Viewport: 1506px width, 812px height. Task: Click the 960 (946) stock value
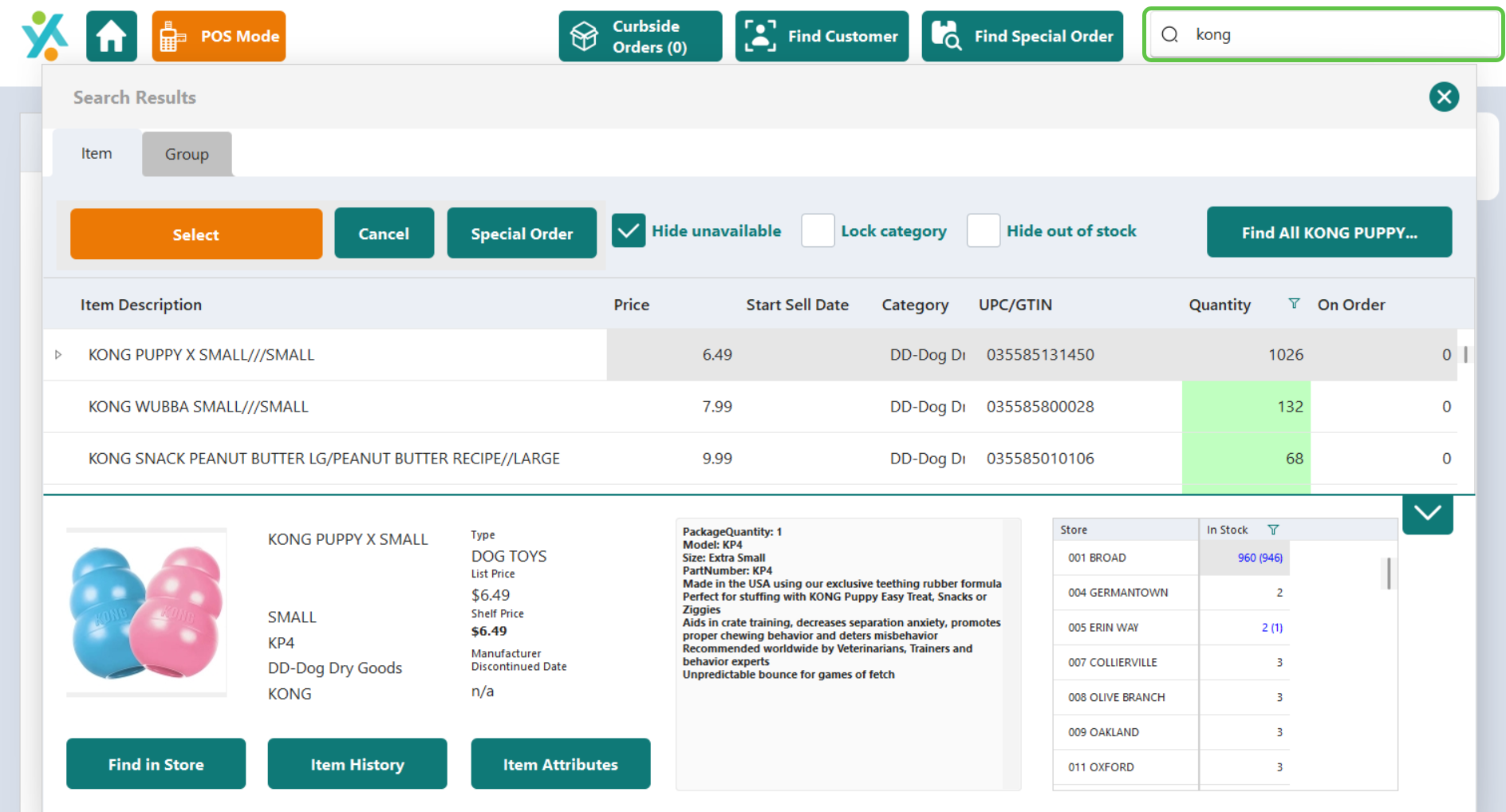point(1260,558)
